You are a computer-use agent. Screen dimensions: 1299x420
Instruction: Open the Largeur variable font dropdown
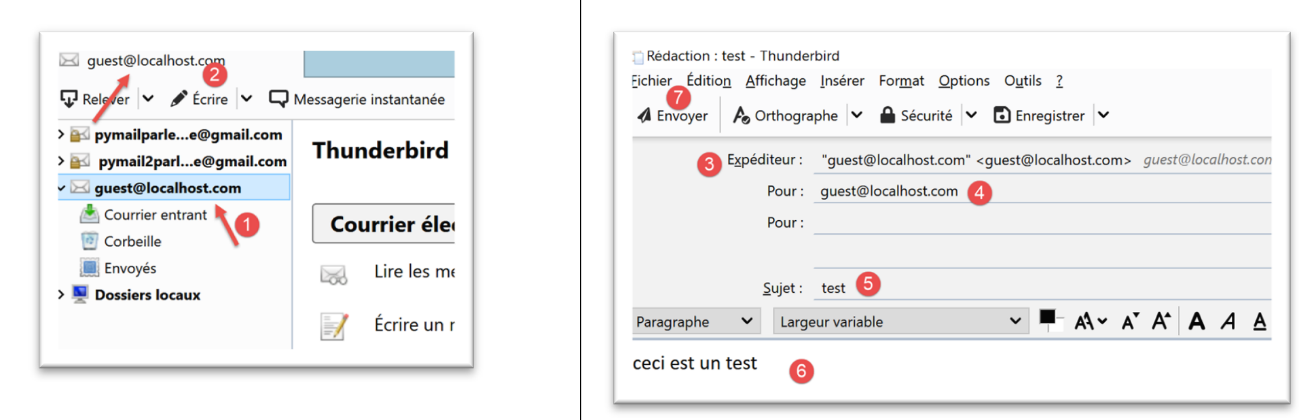899,322
